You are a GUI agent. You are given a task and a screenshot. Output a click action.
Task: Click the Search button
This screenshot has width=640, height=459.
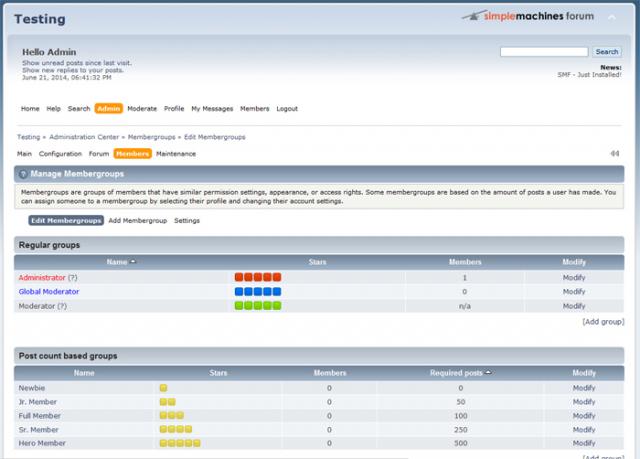pos(607,52)
